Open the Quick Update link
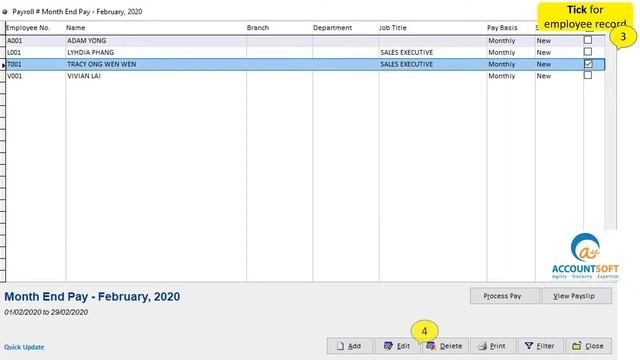The height and width of the screenshot is (360, 640). point(24,347)
